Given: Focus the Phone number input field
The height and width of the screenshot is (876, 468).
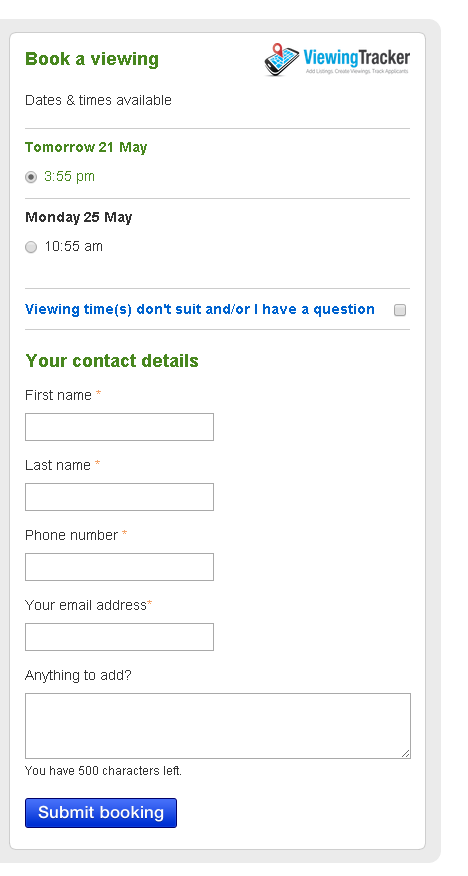Looking at the screenshot, I should pos(120,567).
